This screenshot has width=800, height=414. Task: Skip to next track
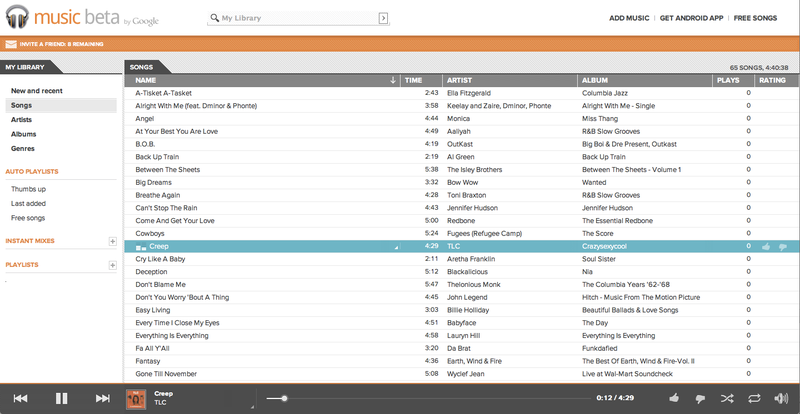(103, 399)
